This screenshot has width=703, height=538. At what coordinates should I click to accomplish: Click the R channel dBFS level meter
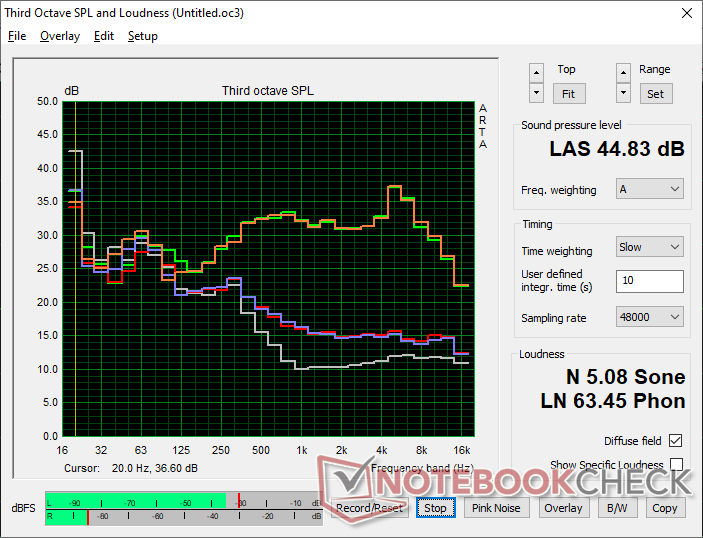[x=184, y=516]
